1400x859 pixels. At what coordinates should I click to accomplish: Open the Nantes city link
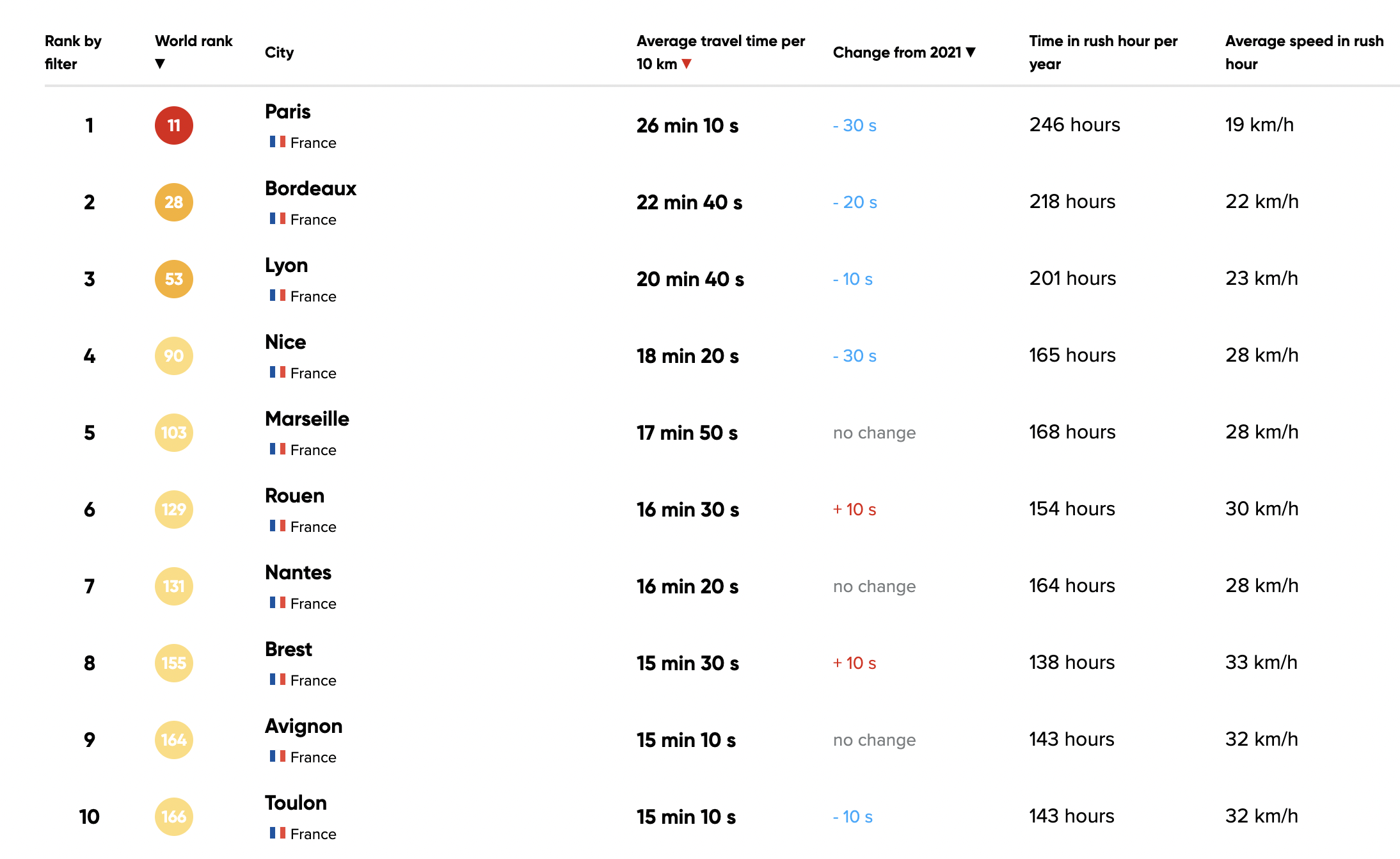click(x=298, y=573)
